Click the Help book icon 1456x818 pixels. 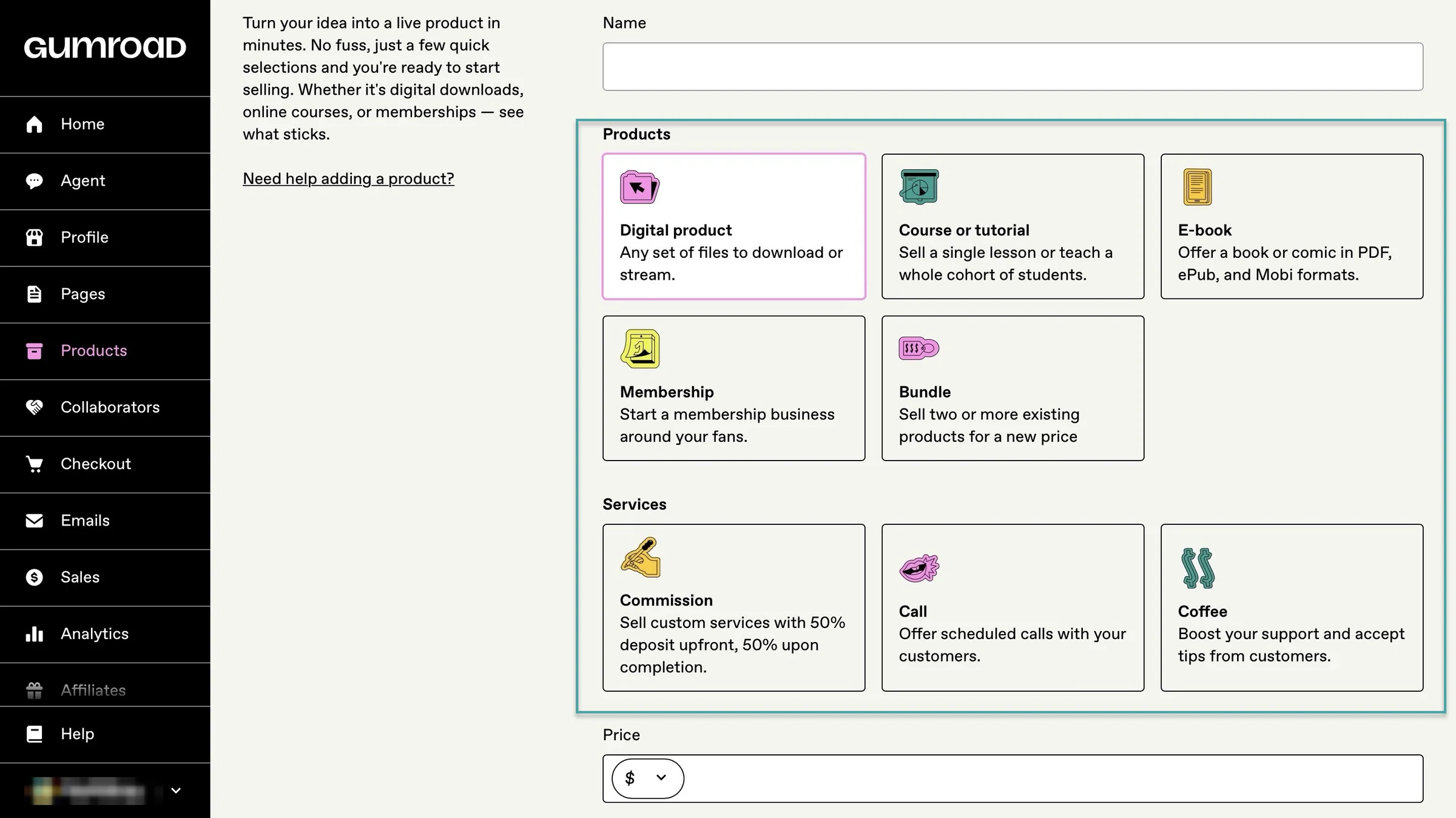coord(35,734)
